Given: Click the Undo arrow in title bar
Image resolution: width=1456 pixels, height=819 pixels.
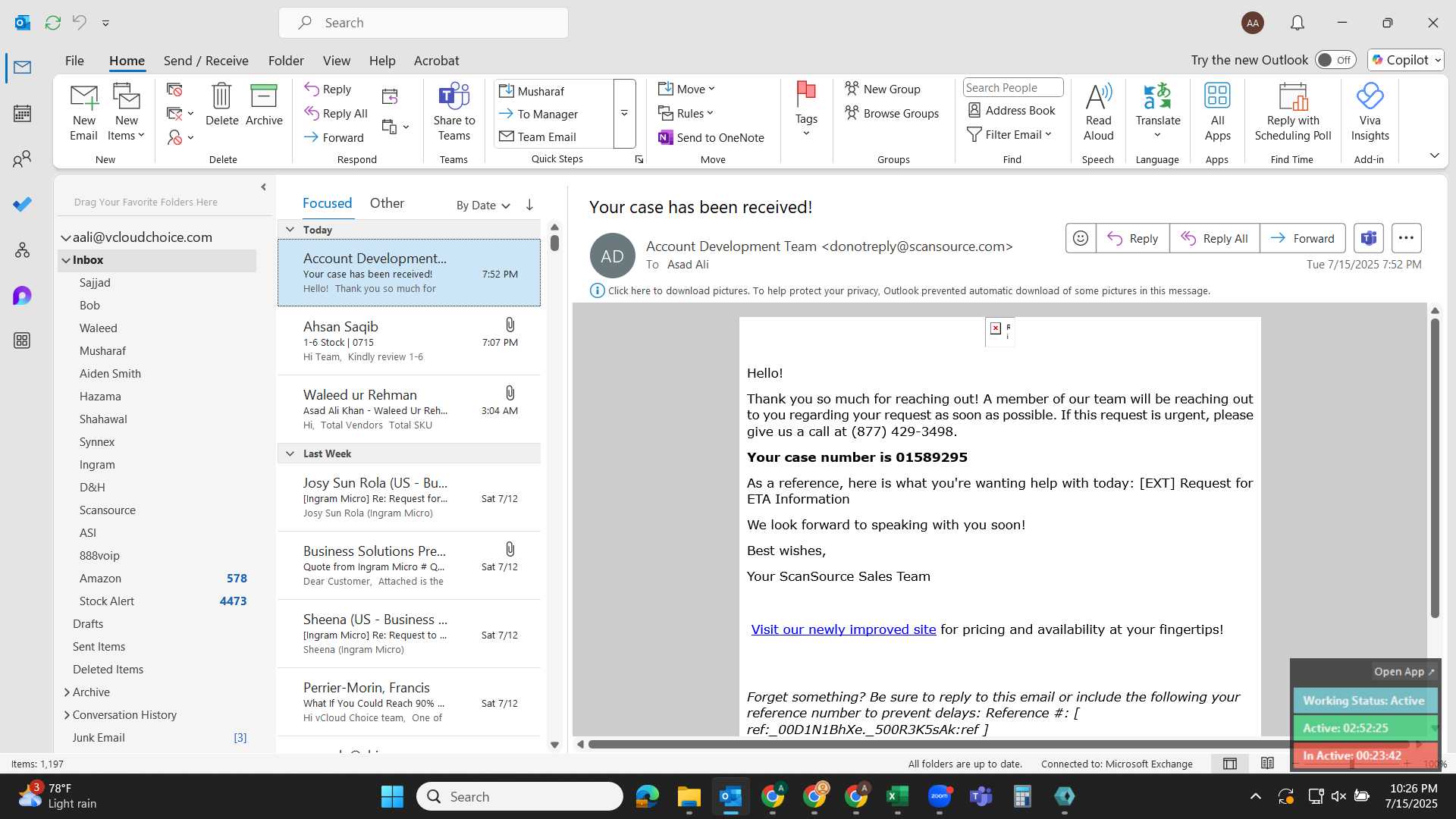Looking at the screenshot, I should point(79,23).
